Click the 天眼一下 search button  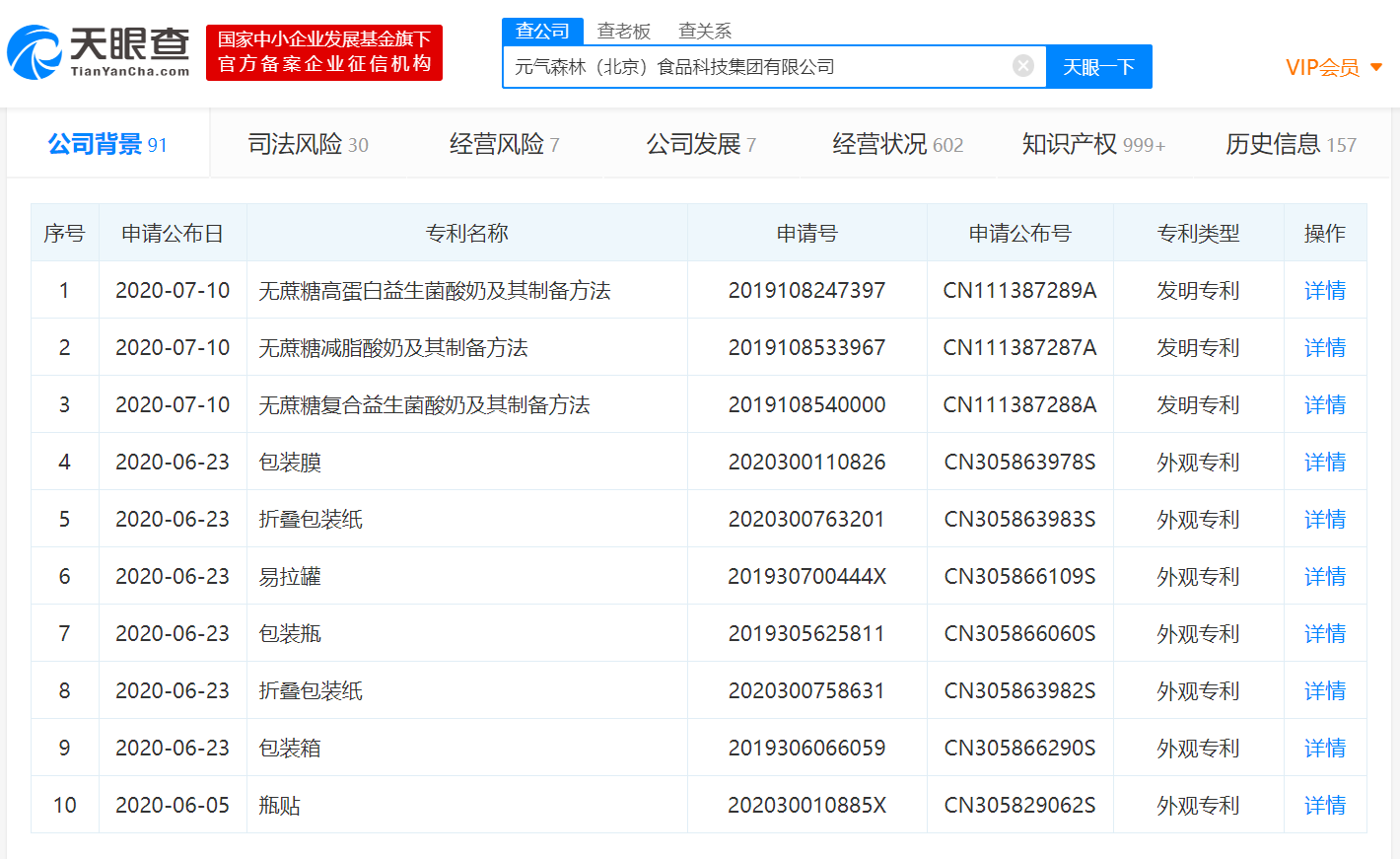click(x=1099, y=66)
